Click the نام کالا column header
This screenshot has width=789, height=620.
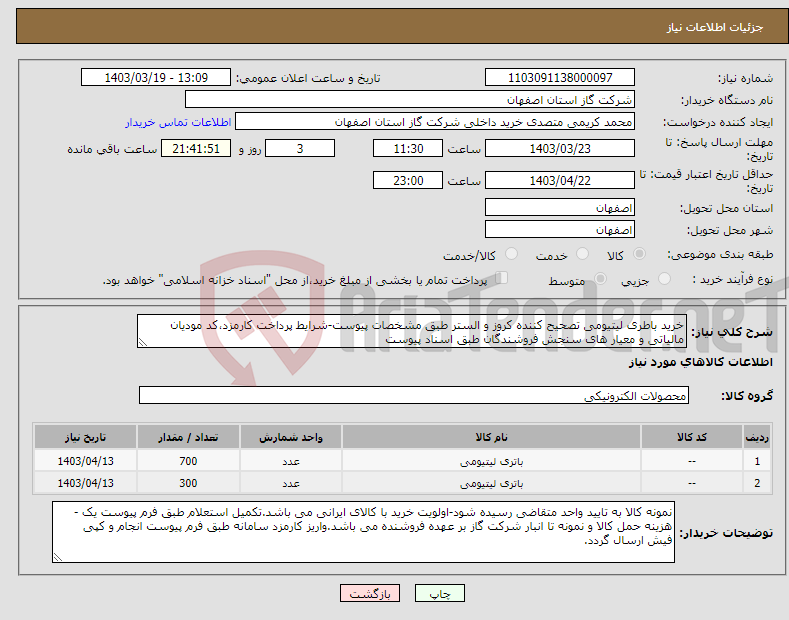(x=491, y=437)
